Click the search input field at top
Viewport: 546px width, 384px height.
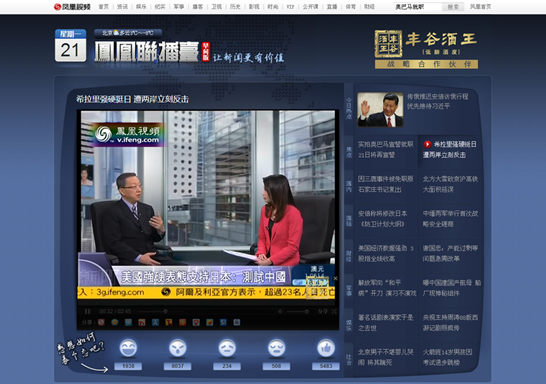coord(418,7)
